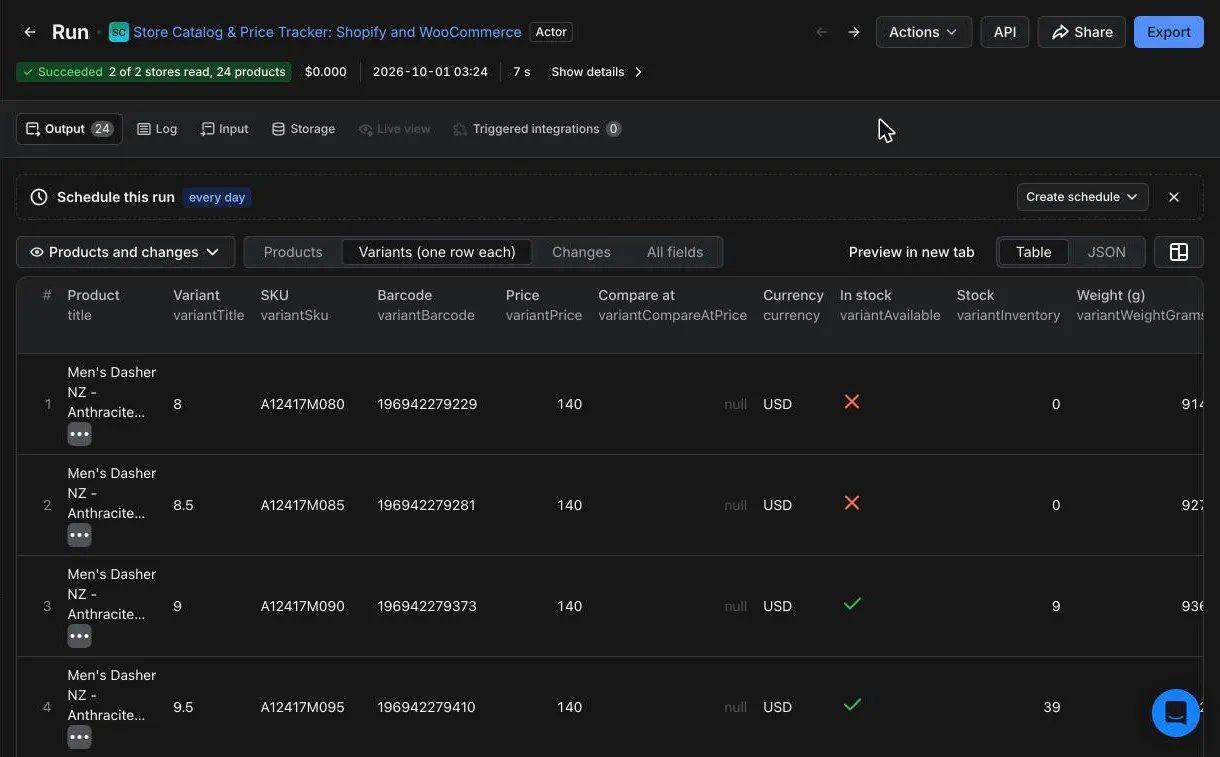The image size is (1220, 757).
Task: Open the chat support bubble
Action: pyautogui.click(x=1176, y=713)
